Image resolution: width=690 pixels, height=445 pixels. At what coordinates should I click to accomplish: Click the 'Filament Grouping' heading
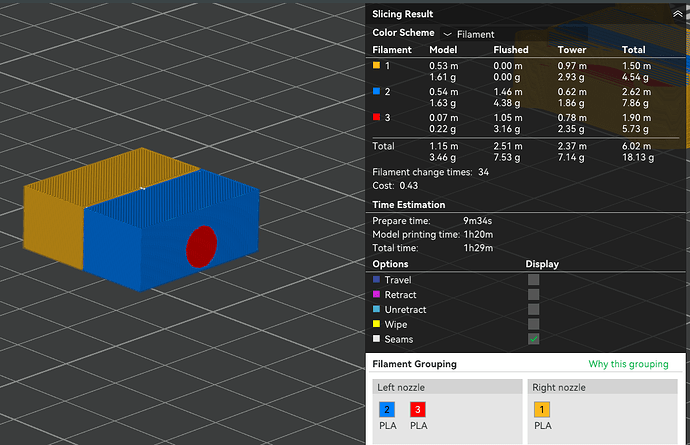click(x=415, y=364)
